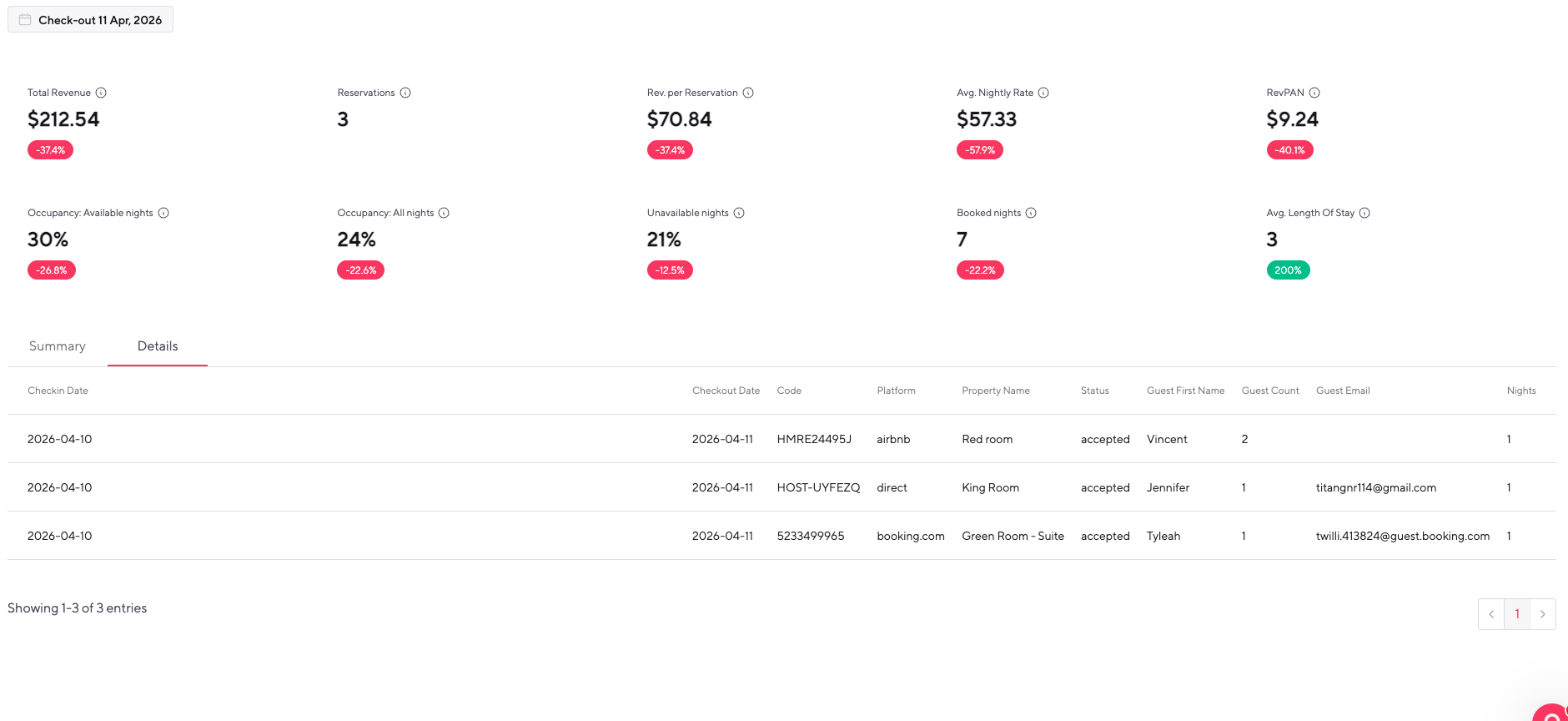Viewport: 1568px width, 721px height.
Task: Open reservation row HMRE24495J
Action: click(813, 440)
